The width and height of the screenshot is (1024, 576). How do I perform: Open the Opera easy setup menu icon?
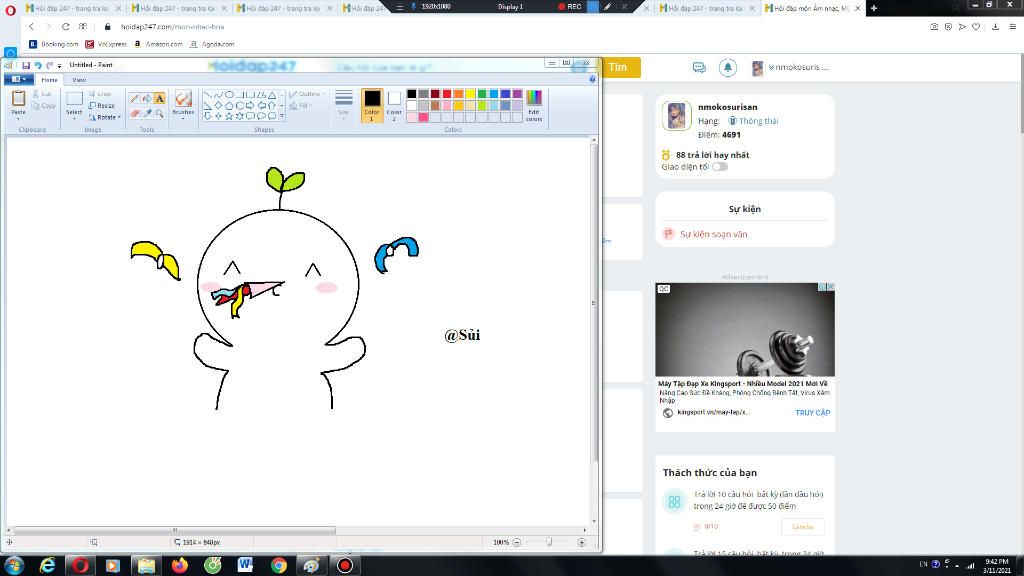[1012, 27]
